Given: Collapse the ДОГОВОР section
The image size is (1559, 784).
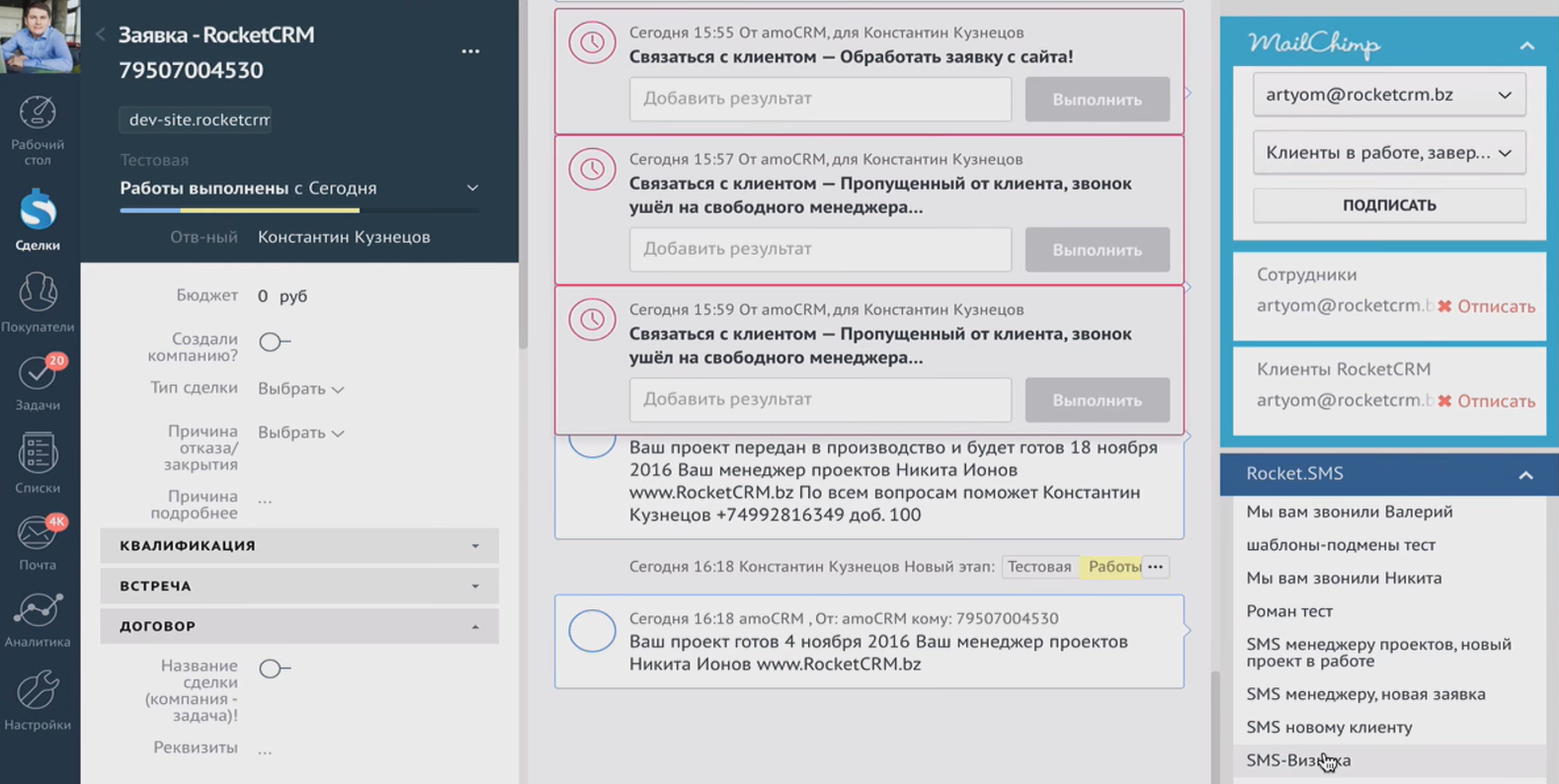Looking at the screenshot, I should (299, 626).
